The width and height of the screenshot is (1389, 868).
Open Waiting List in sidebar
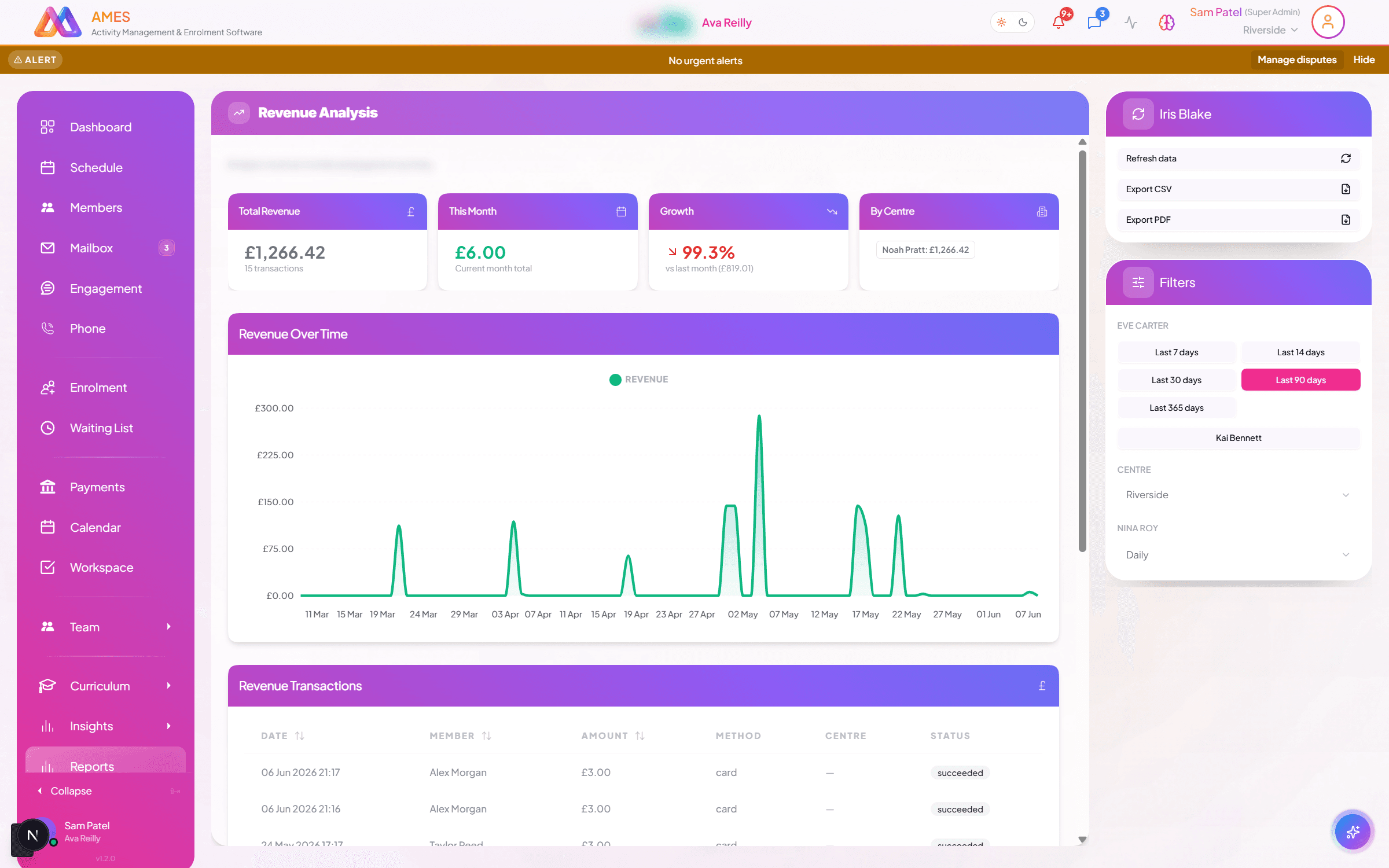click(106, 428)
